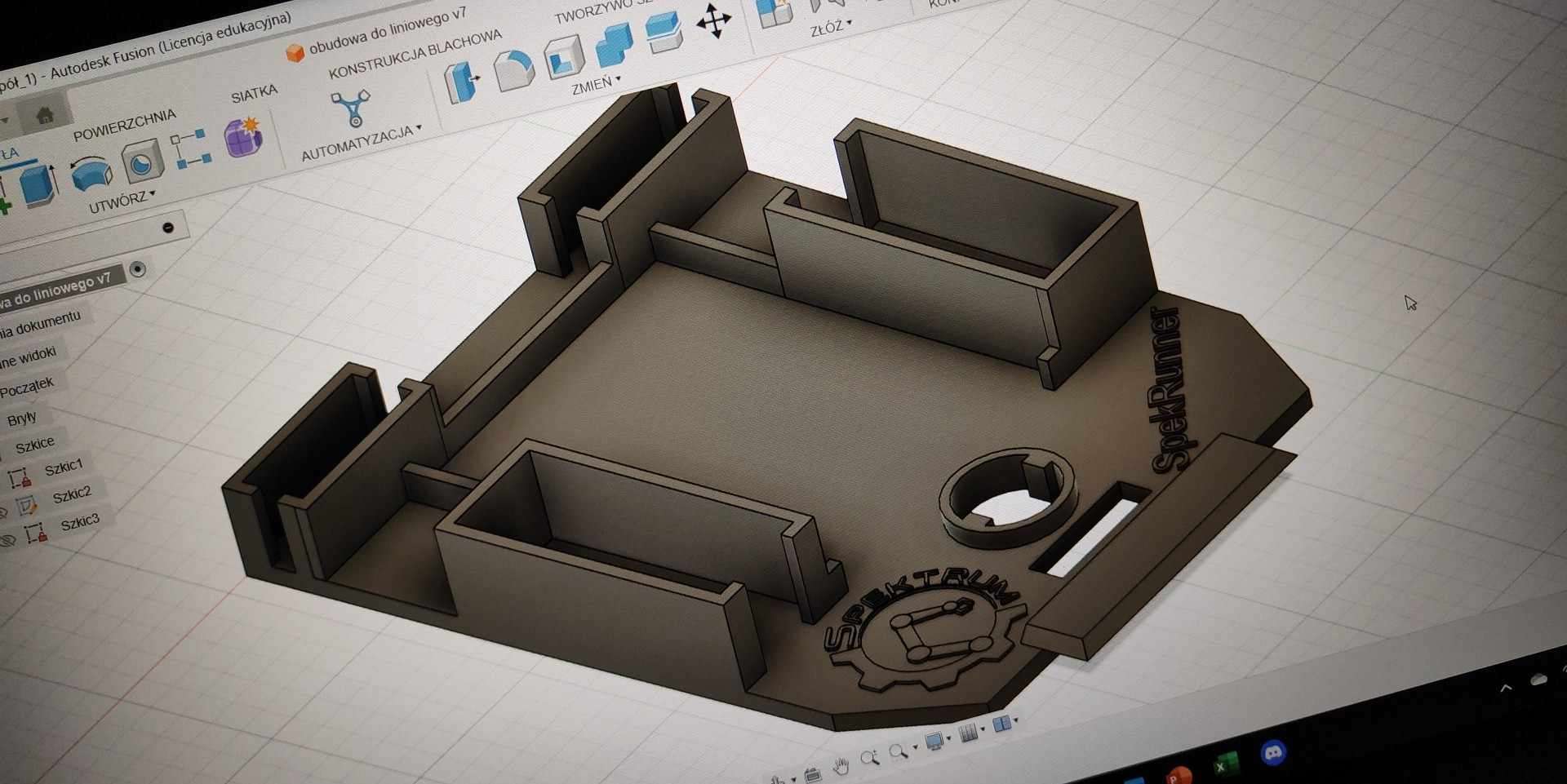Screen dimensions: 1567x784
Task: Click the Home button
Action: pos(45,115)
